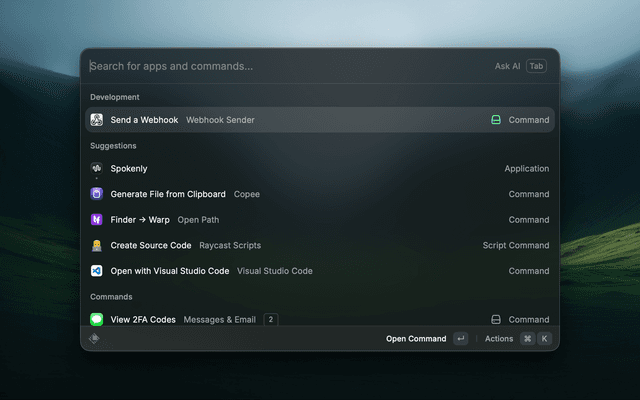Select the Send a Webhook command
This screenshot has height=400, width=640.
320,120
